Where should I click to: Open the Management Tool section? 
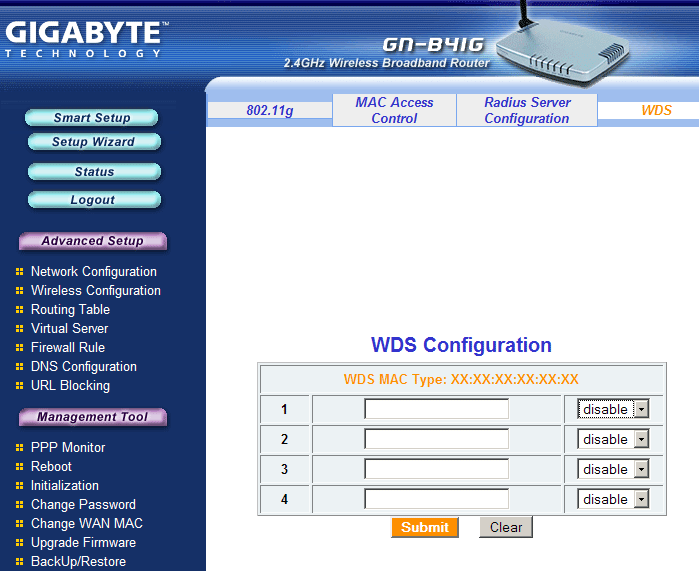point(93,417)
